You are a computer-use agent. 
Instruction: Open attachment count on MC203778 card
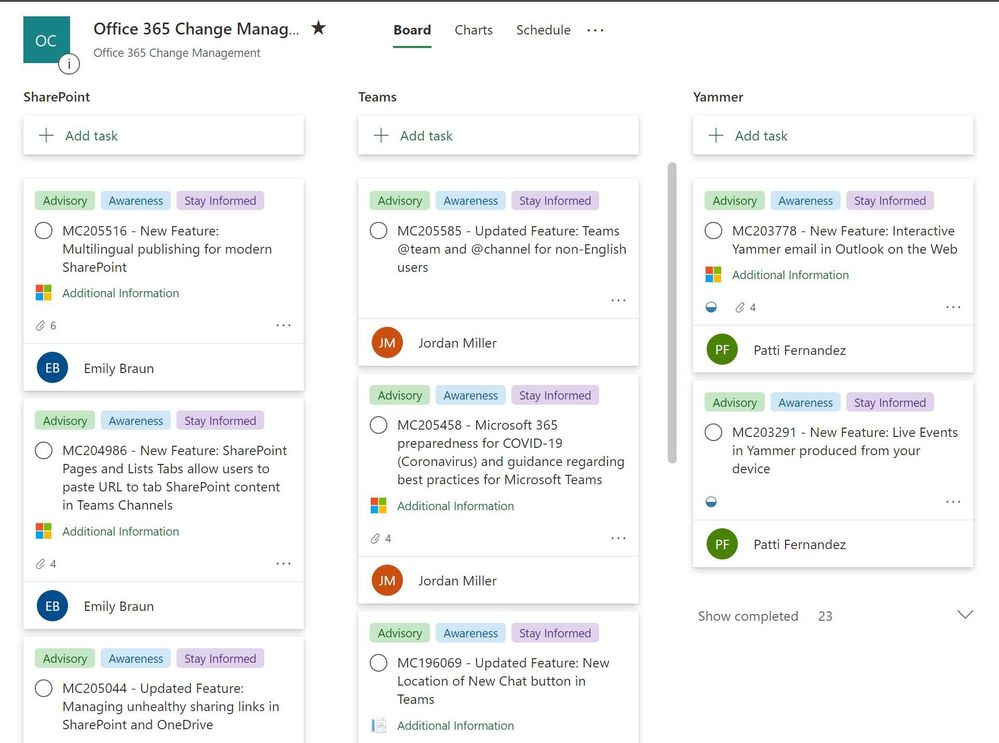click(745, 307)
